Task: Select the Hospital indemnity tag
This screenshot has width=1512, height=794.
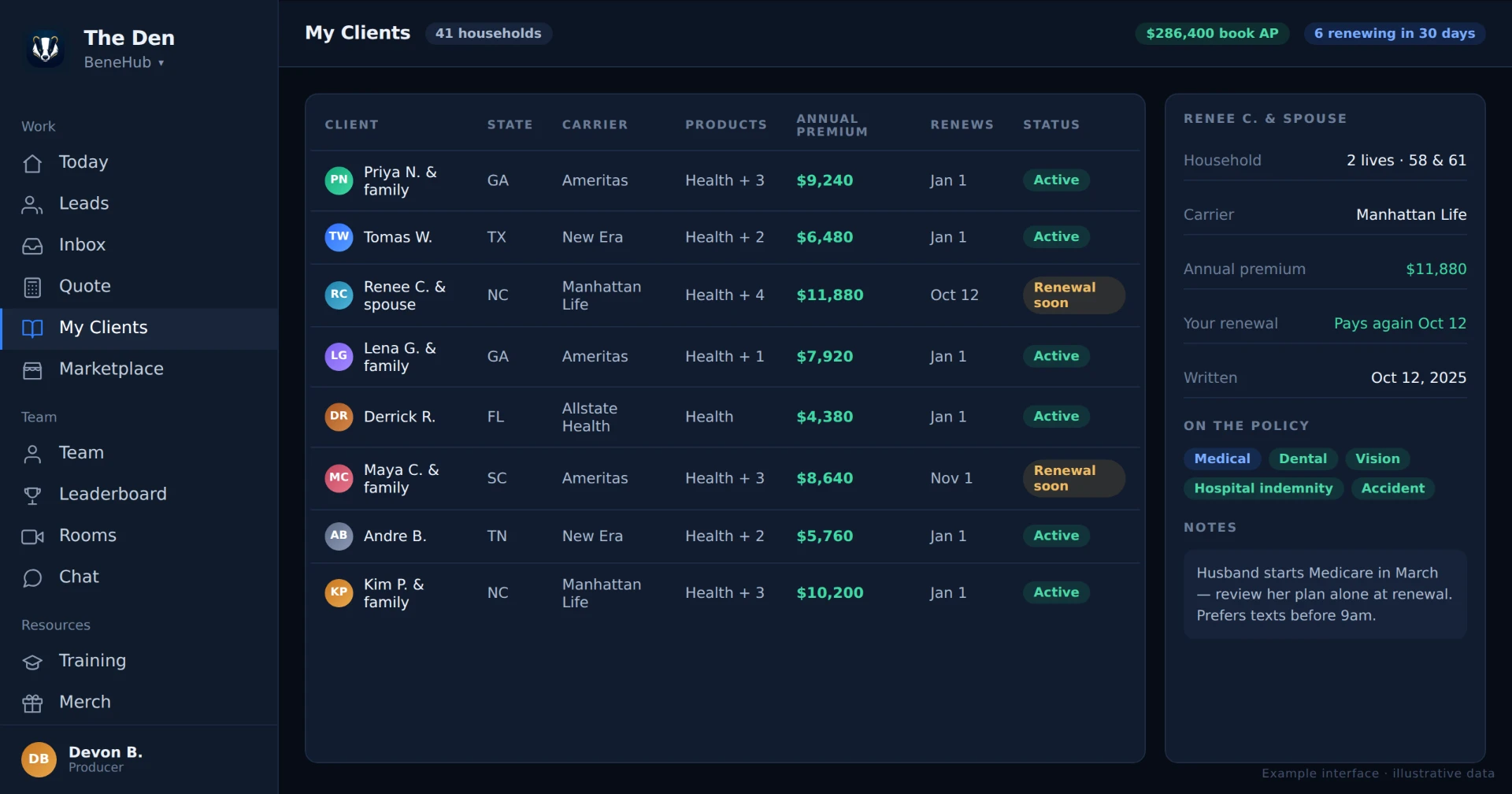Action: pos(1263,488)
